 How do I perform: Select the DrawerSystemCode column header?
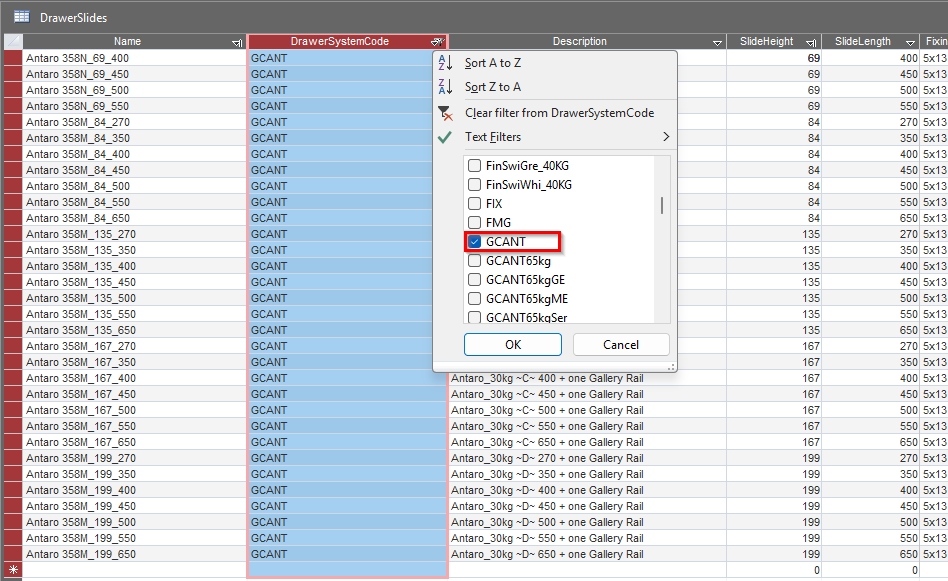tap(340, 42)
